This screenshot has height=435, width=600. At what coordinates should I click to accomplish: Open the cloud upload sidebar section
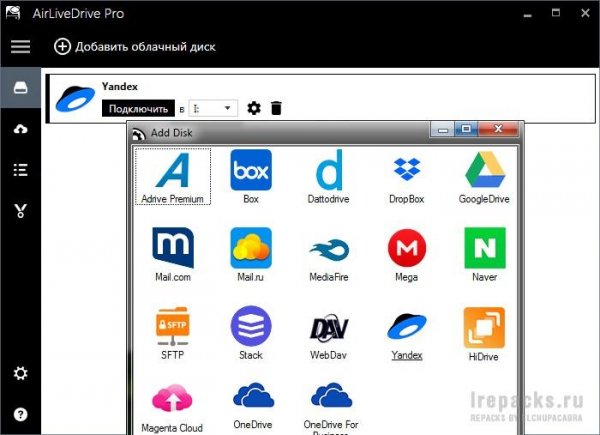pyautogui.click(x=20, y=129)
